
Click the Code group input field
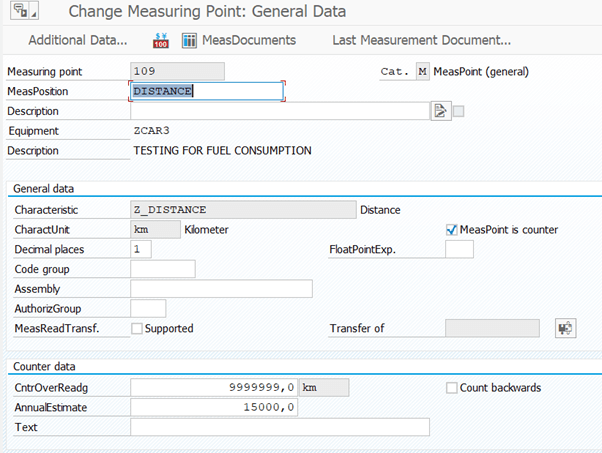[163, 269]
